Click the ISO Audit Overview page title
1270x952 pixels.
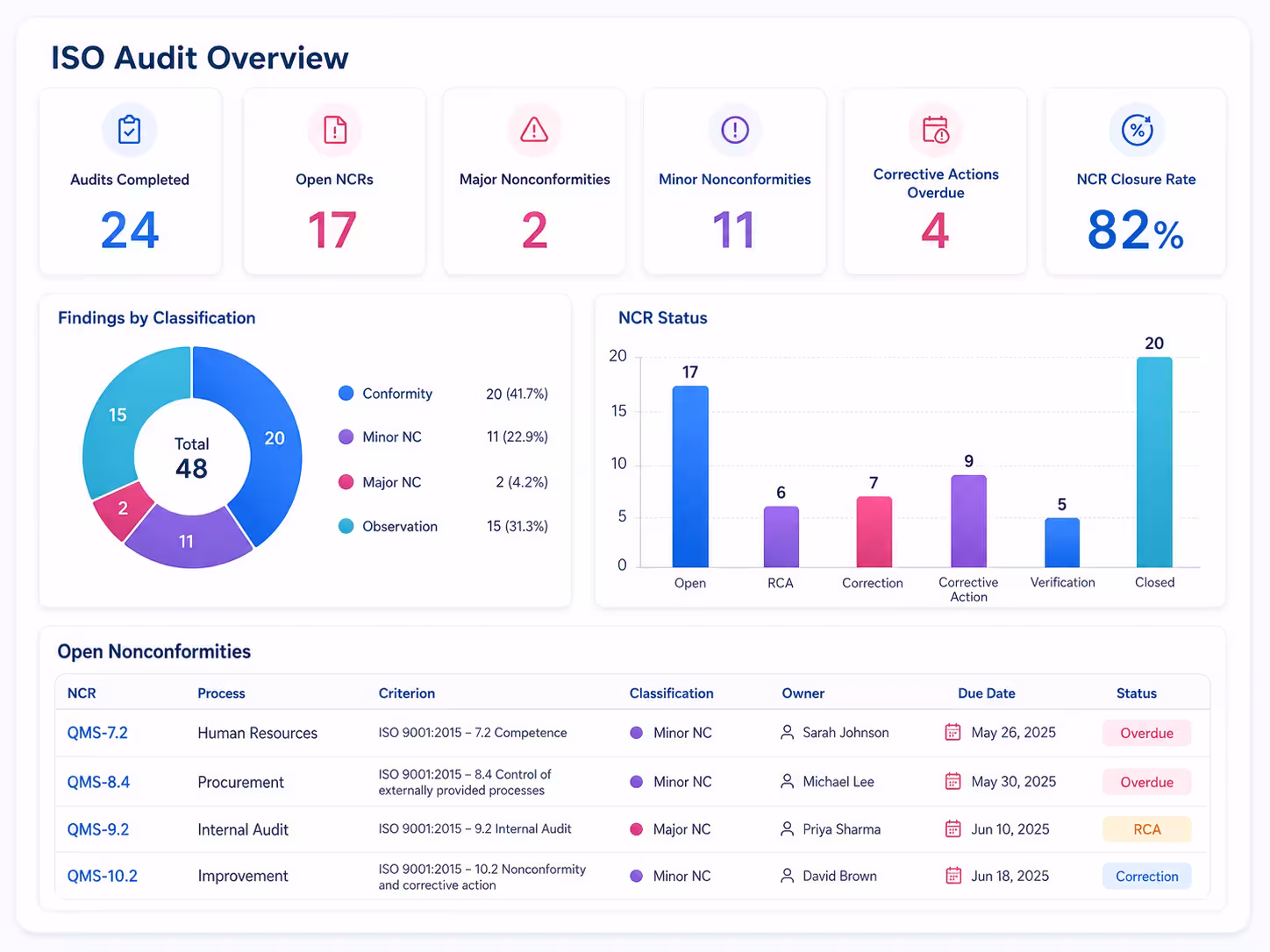point(199,58)
